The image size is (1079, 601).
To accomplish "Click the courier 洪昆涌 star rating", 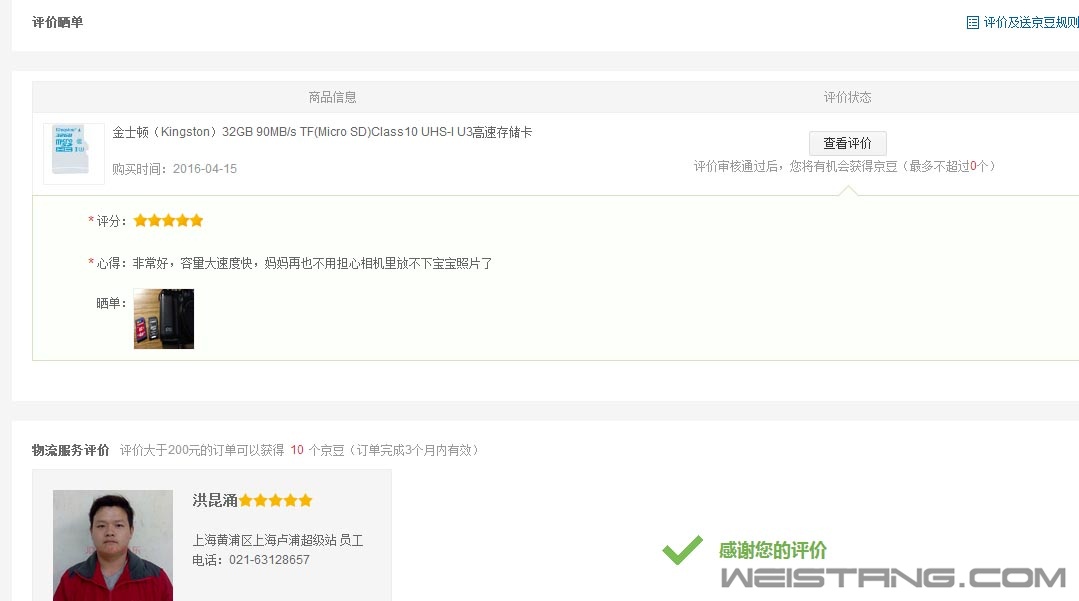I will [275, 500].
